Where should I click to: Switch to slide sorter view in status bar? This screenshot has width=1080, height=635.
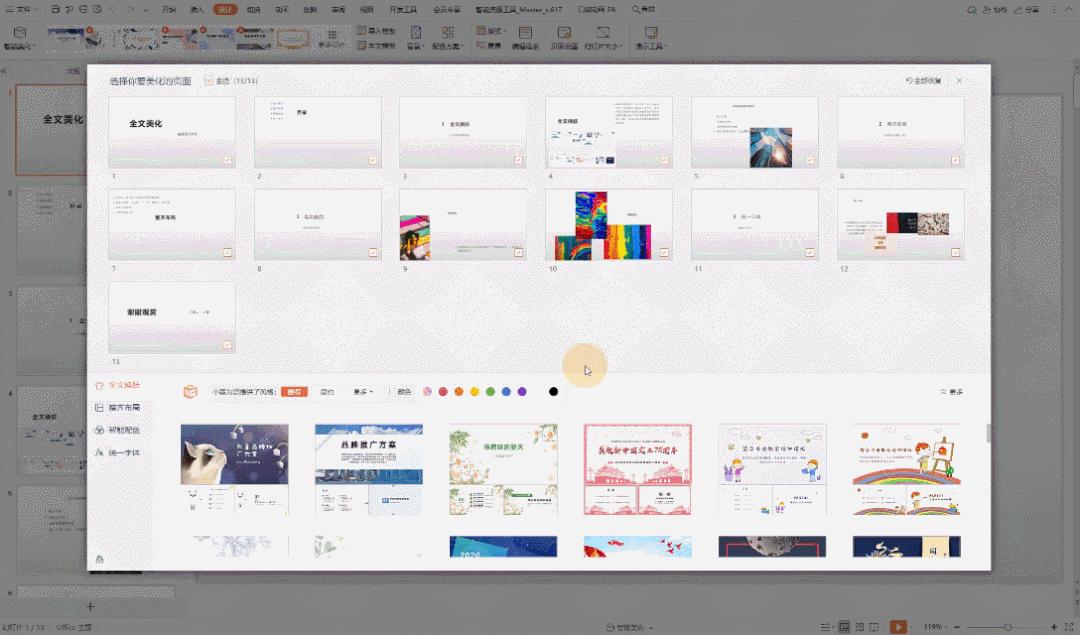pos(860,627)
